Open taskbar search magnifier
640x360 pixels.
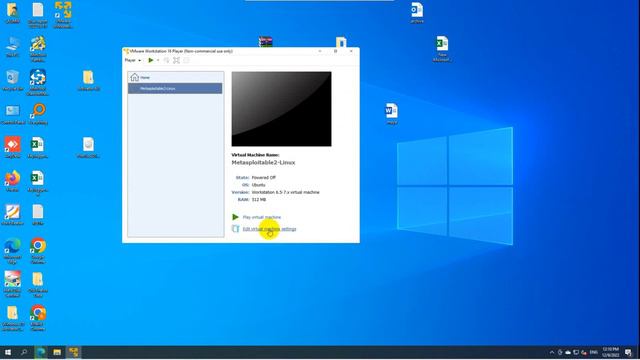click(x=24, y=352)
